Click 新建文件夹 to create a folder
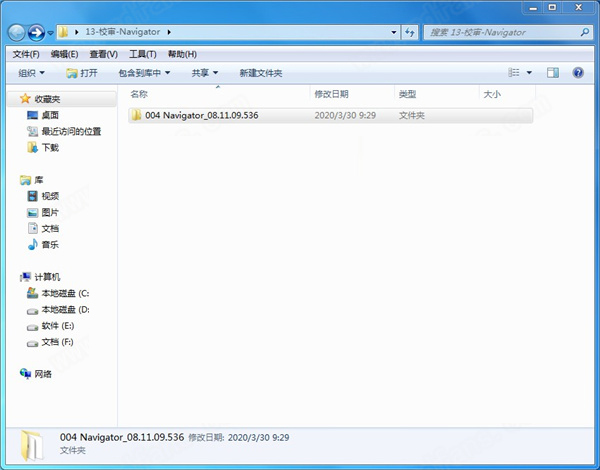The width and height of the screenshot is (600, 470). 261,73
